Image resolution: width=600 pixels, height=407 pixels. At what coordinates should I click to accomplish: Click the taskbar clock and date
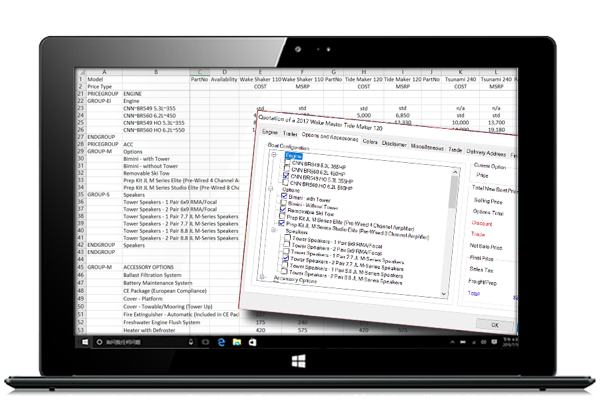pyautogui.click(x=510, y=342)
